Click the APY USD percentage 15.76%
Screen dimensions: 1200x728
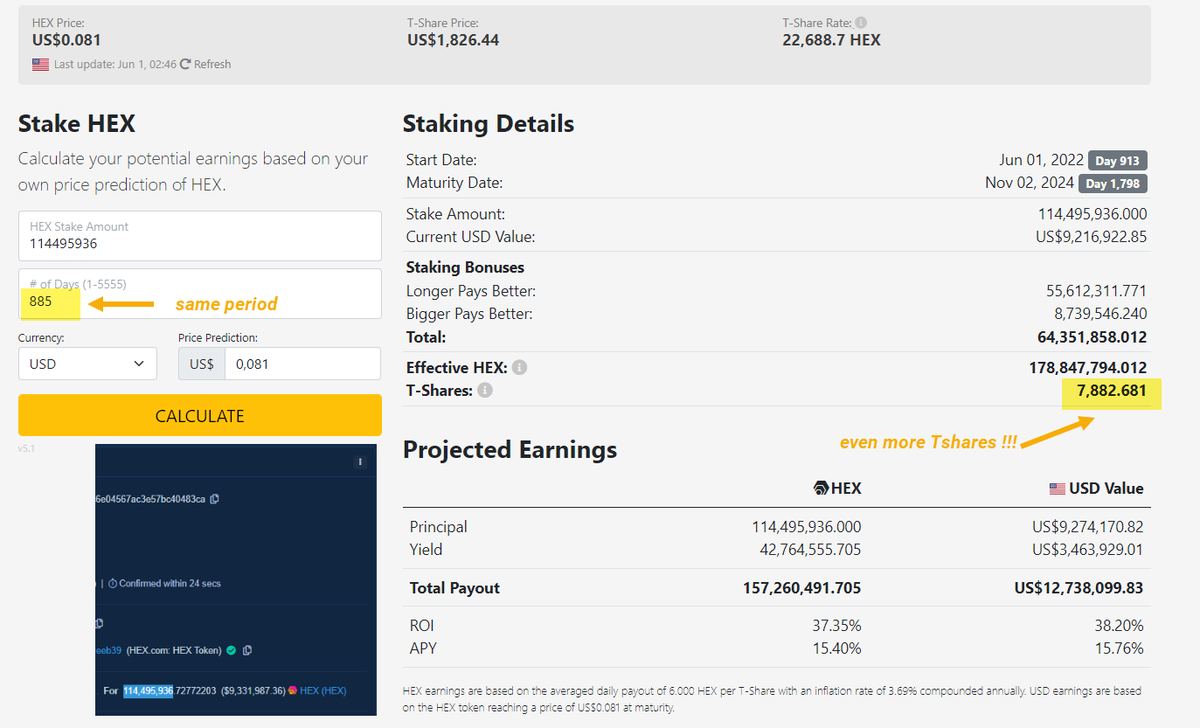[1119, 648]
